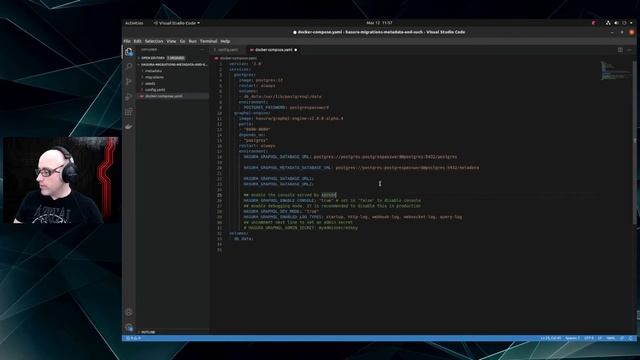Viewport: 640px width, 360px height.
Task: Open Explorer panel more actions ellipsis
Action: click(202, 49)
